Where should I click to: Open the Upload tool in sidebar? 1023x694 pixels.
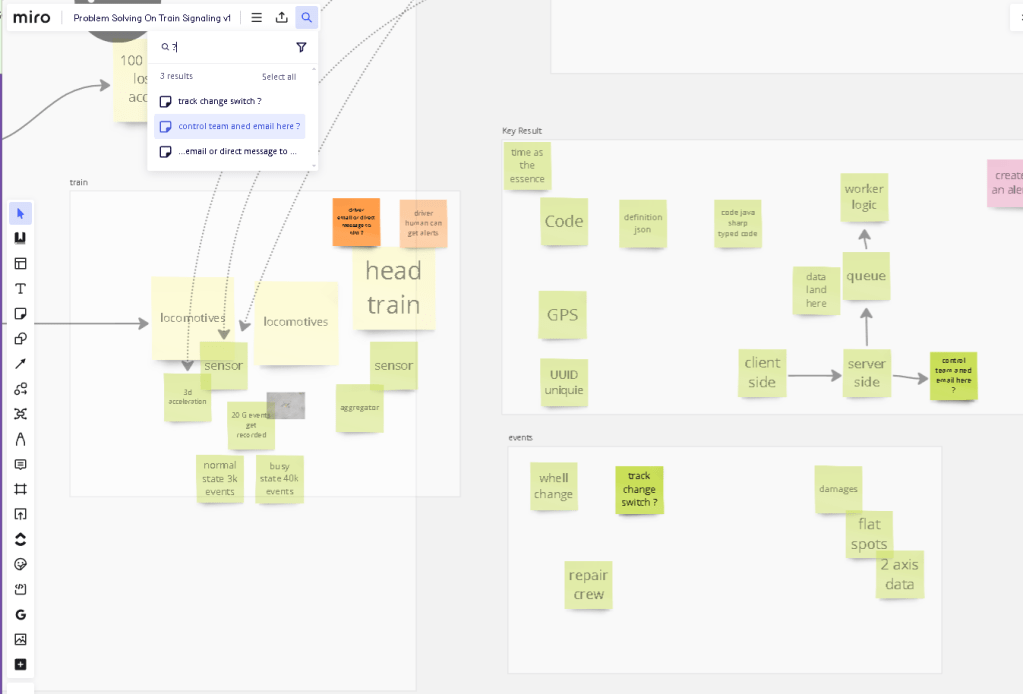click(20, 514)
